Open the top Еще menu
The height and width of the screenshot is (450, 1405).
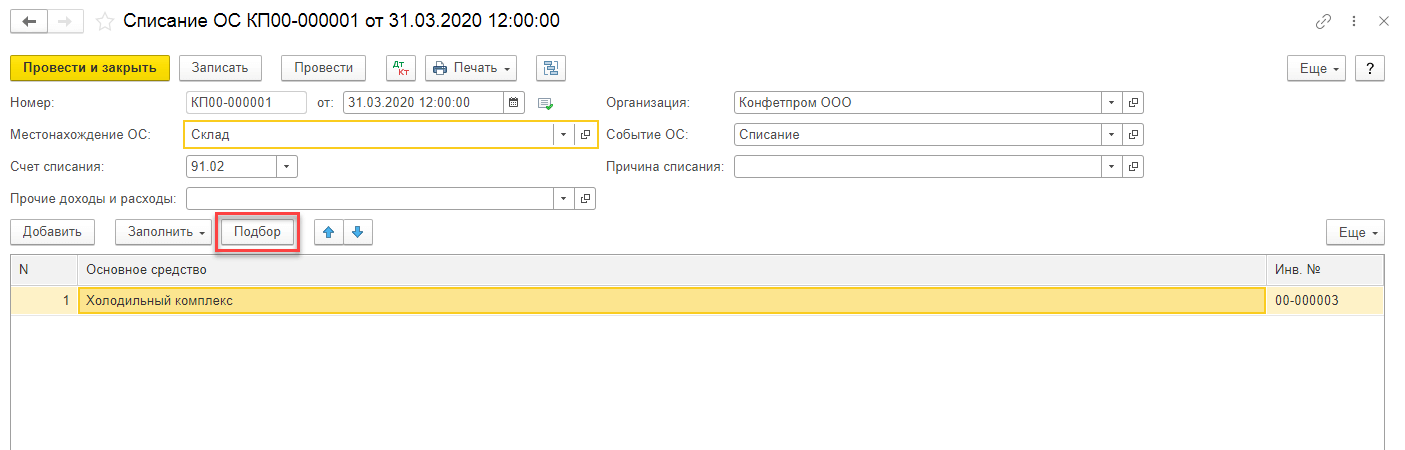pyautogui.click(x=1318, y=68)
